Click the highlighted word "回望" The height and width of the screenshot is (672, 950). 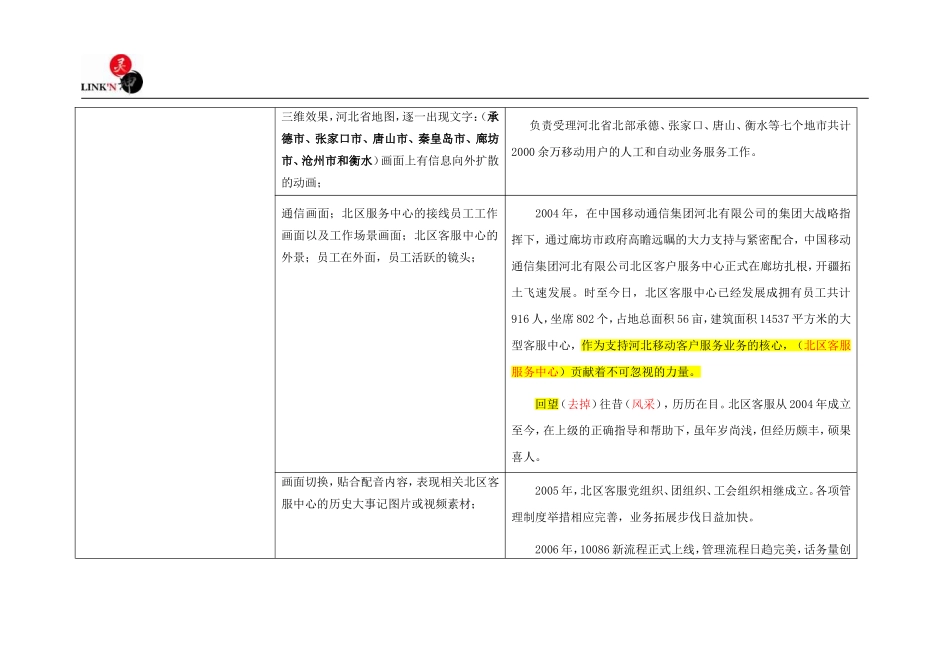tap(546, 404)
